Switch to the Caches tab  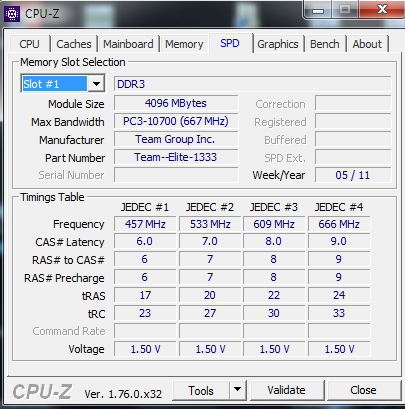[x=74, y=44]
